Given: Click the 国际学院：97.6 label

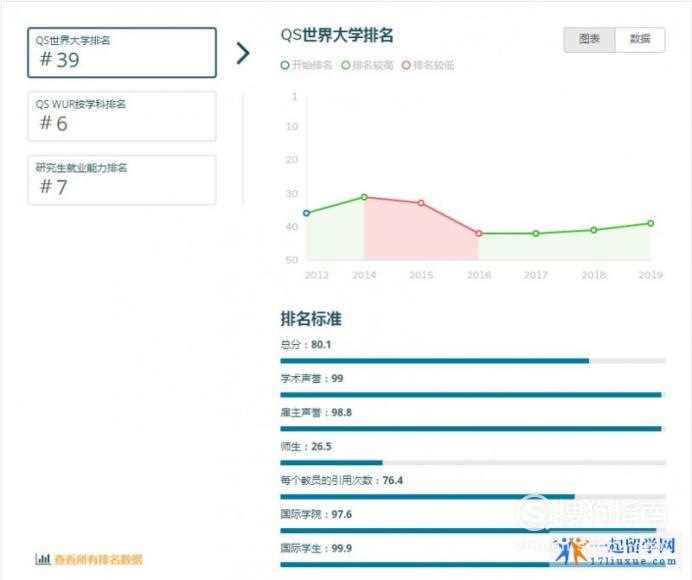Looking at the screenshot, I should 316,515.
